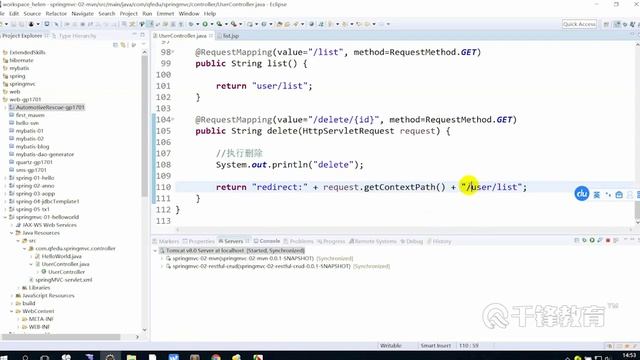The image size is (640, 360).
Task: Click the editor vertical scrollbar thumb
Action: tap(637, 210)
